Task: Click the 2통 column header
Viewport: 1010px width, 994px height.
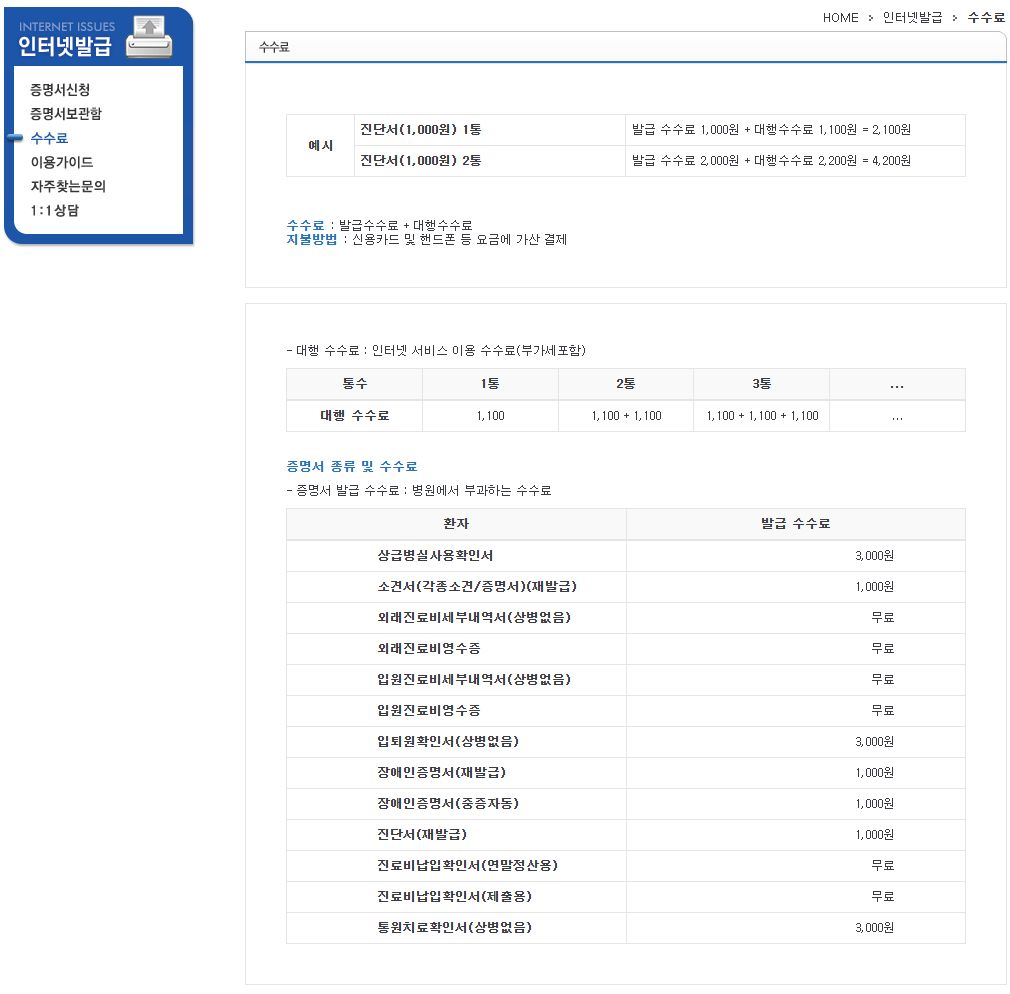Action: click(626, 384)
